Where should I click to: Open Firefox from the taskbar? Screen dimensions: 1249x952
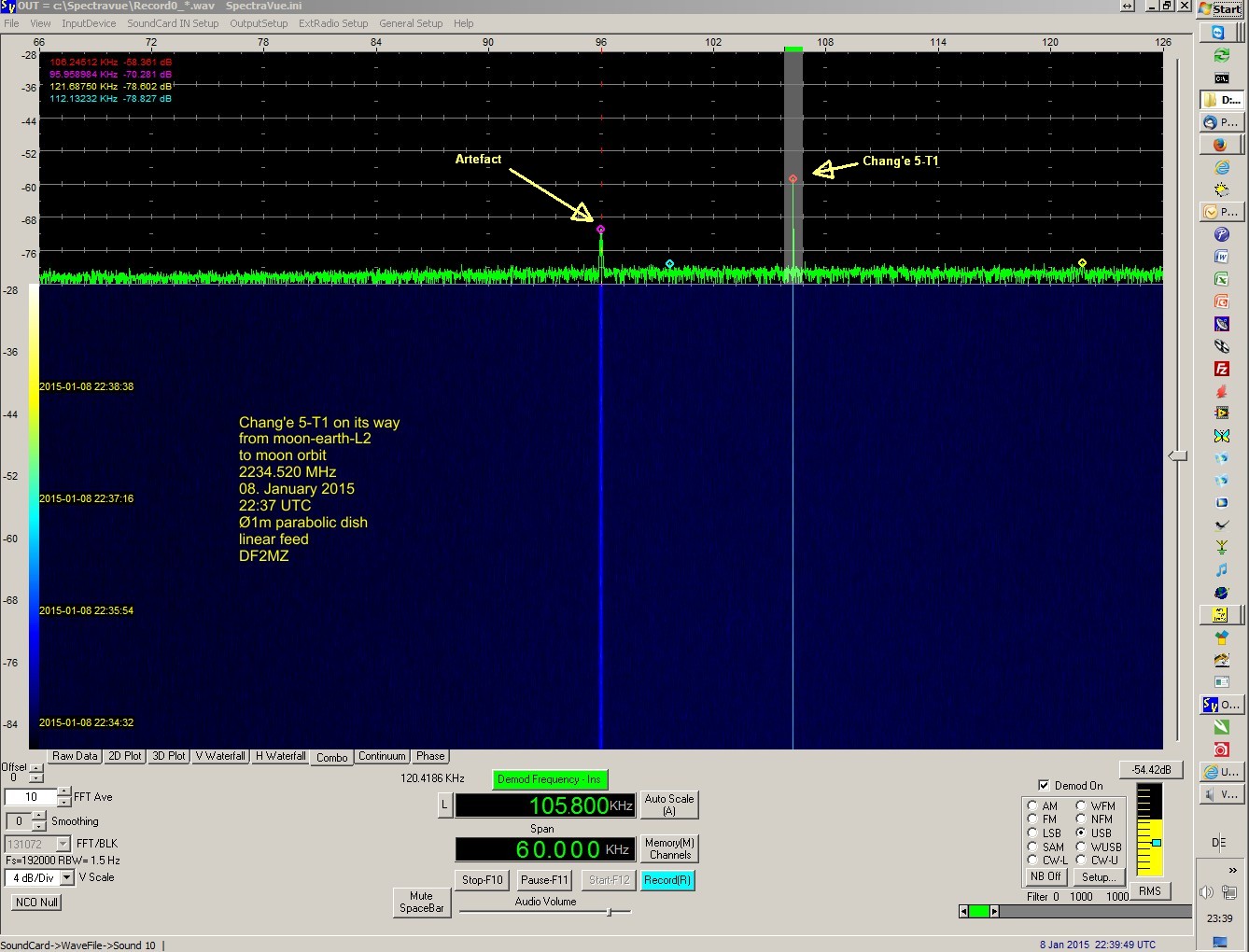point(1220,145)
